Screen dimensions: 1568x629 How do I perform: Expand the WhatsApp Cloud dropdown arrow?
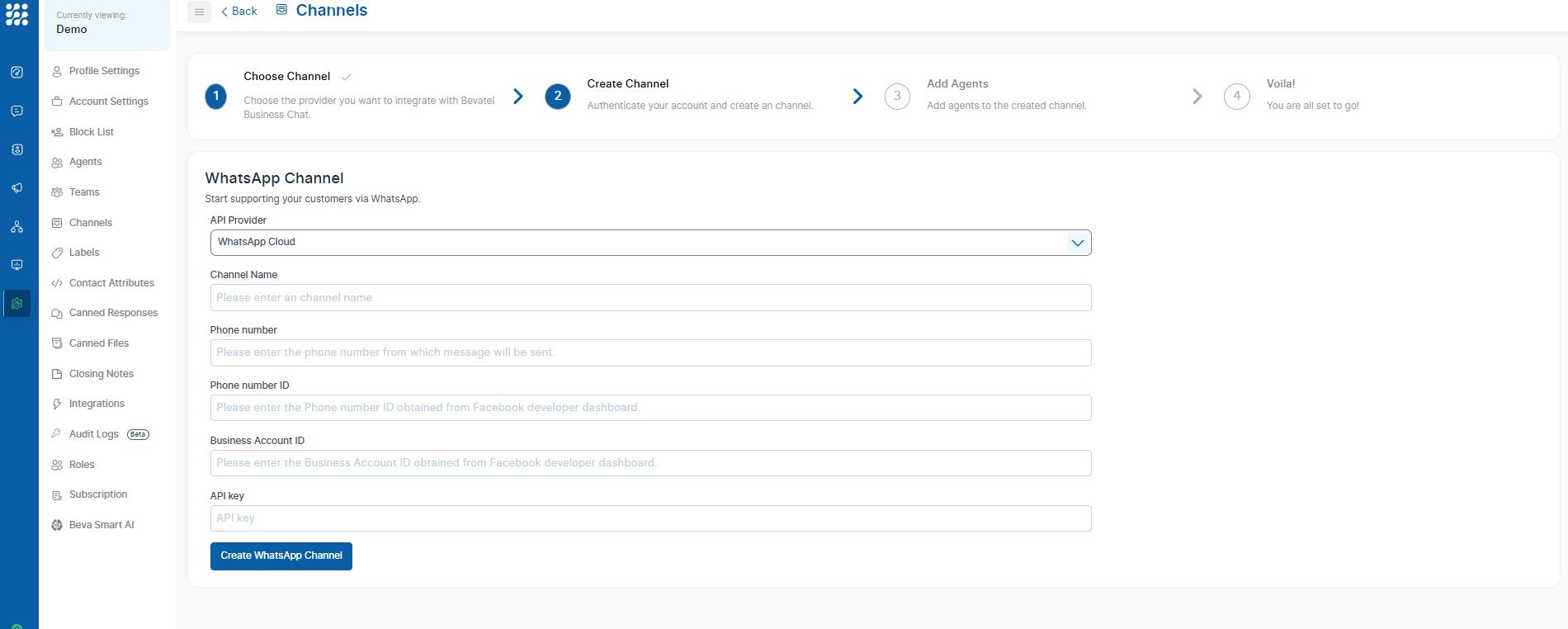click(1077, 243)
